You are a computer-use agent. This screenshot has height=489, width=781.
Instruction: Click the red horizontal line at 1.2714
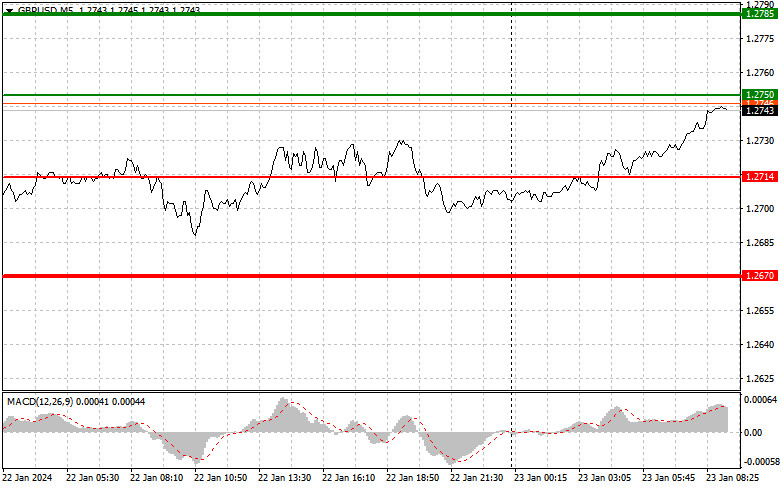(x=372, y=177)
